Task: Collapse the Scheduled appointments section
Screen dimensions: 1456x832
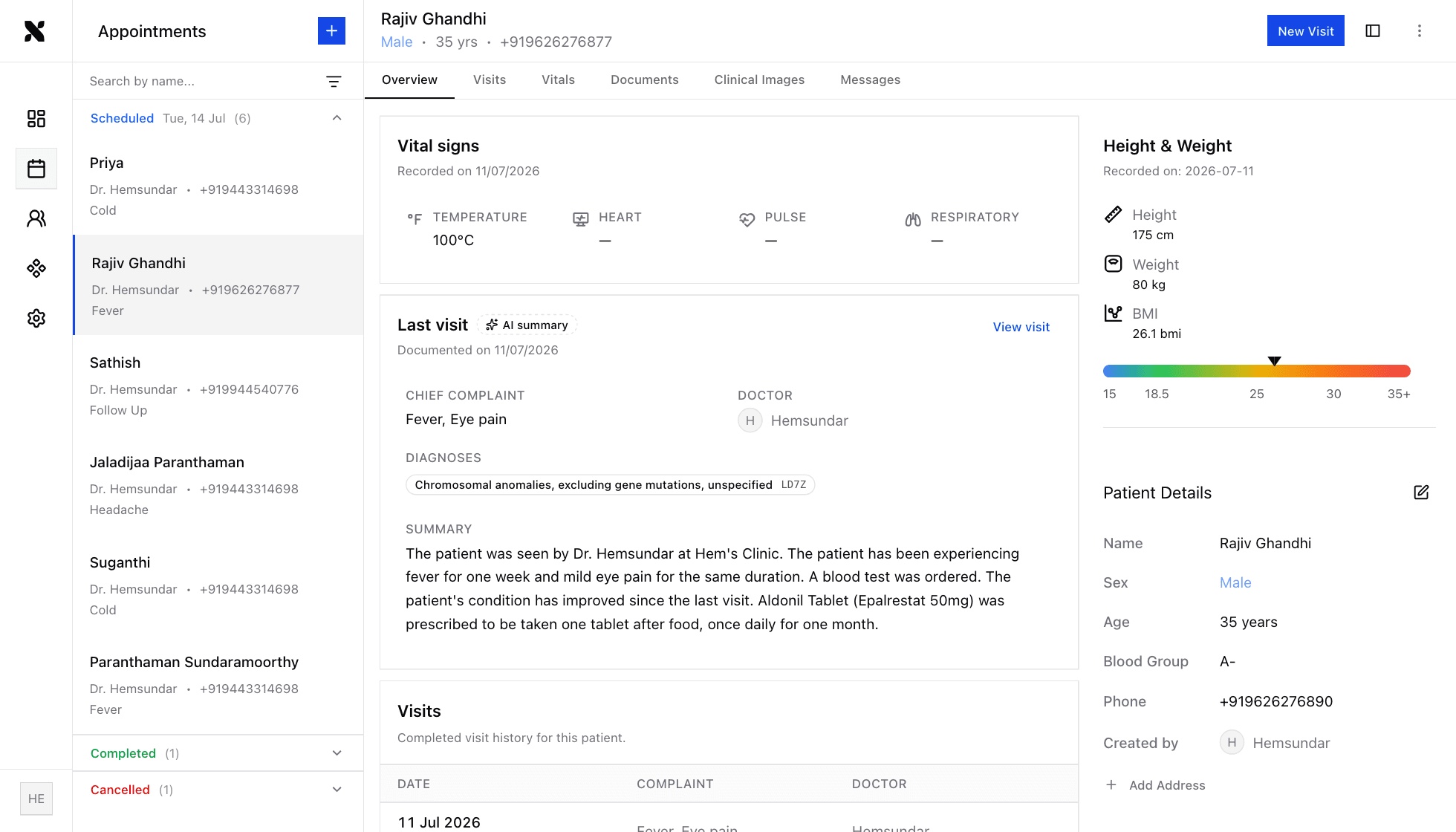Action: pyautogui.click(x=337, y=118)
